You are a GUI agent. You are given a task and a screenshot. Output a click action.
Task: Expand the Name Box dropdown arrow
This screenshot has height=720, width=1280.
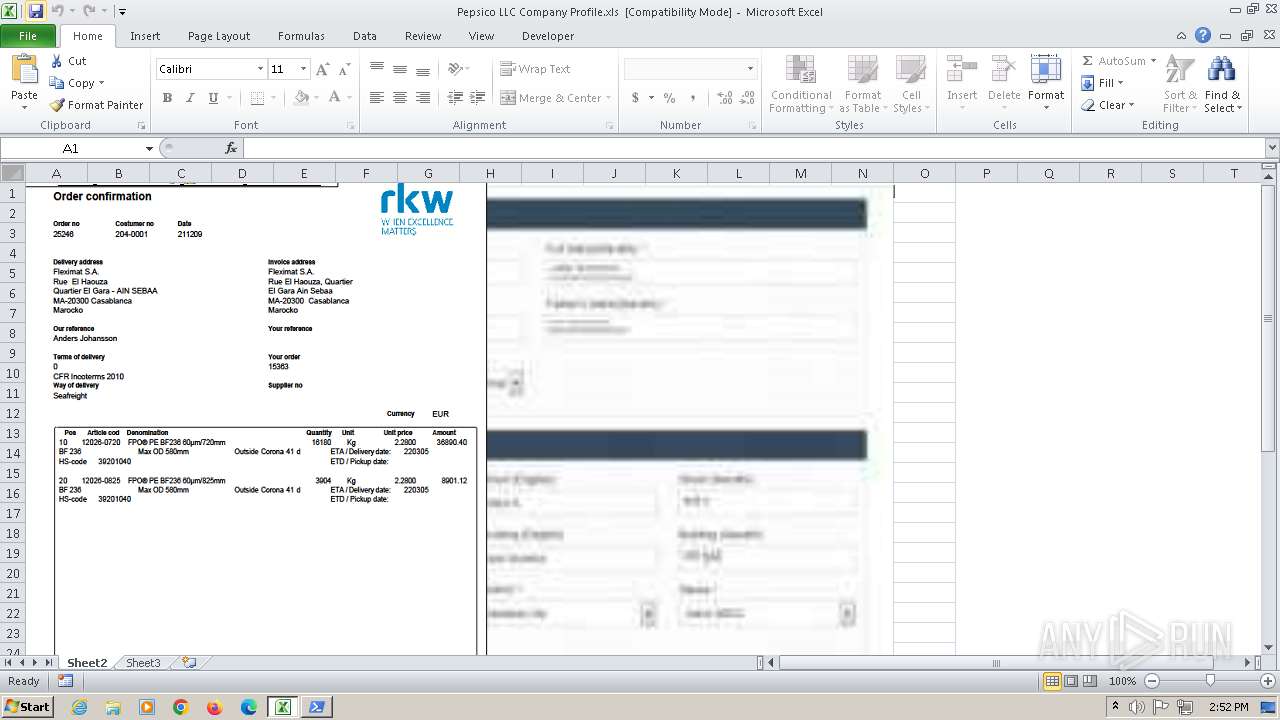(x=149, y=148)
